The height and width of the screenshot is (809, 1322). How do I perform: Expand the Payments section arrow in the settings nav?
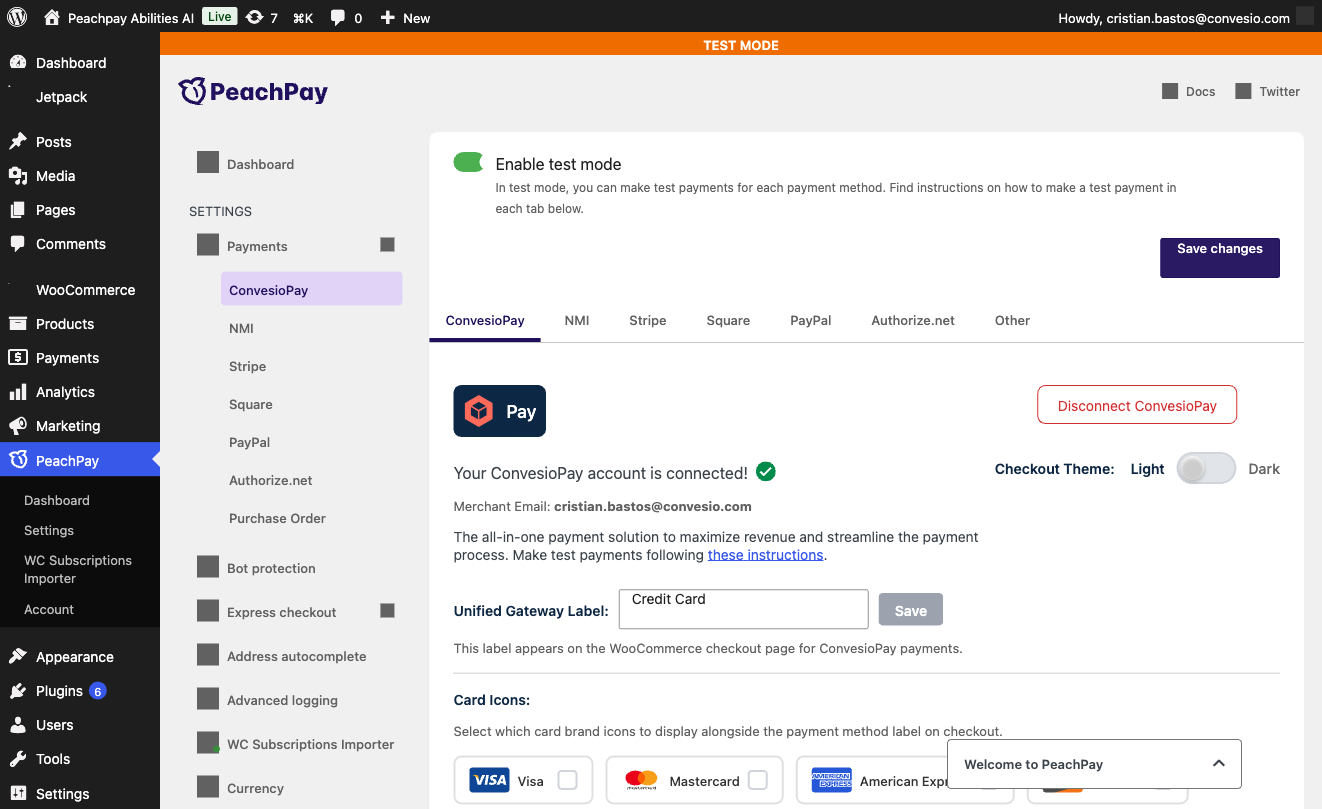(387, 245)
